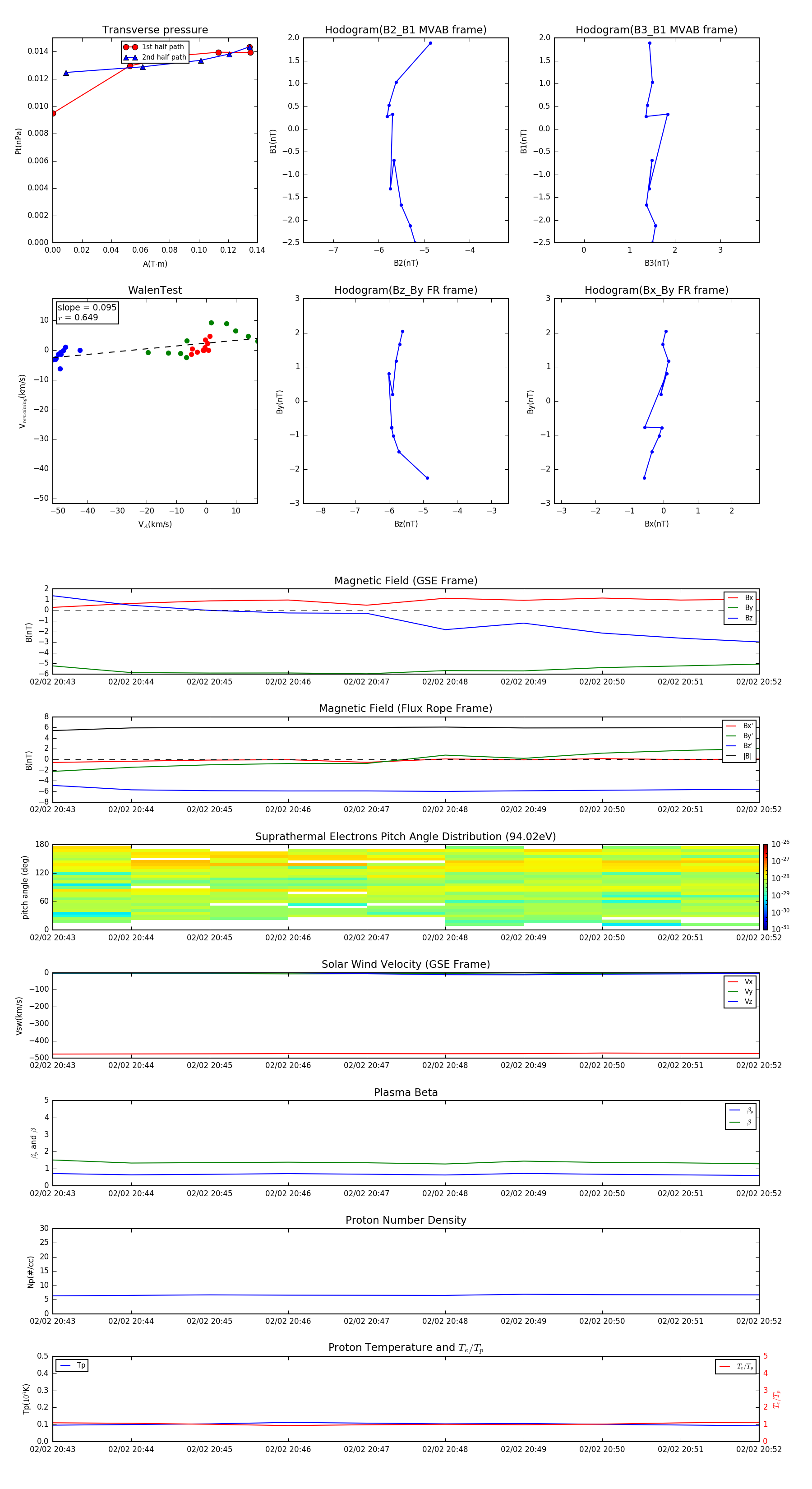Click the 'Hodogram(Bz_By FR frame)' title
The height and width of the screenshot is (1489, 812).
click(x=406, y=290)
